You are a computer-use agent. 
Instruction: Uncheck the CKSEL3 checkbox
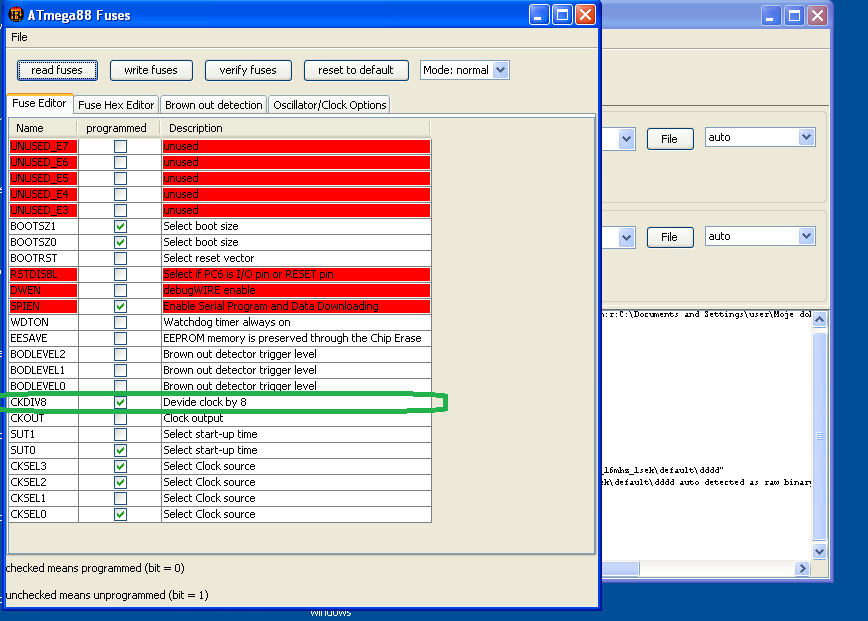(x=120, y=467)
